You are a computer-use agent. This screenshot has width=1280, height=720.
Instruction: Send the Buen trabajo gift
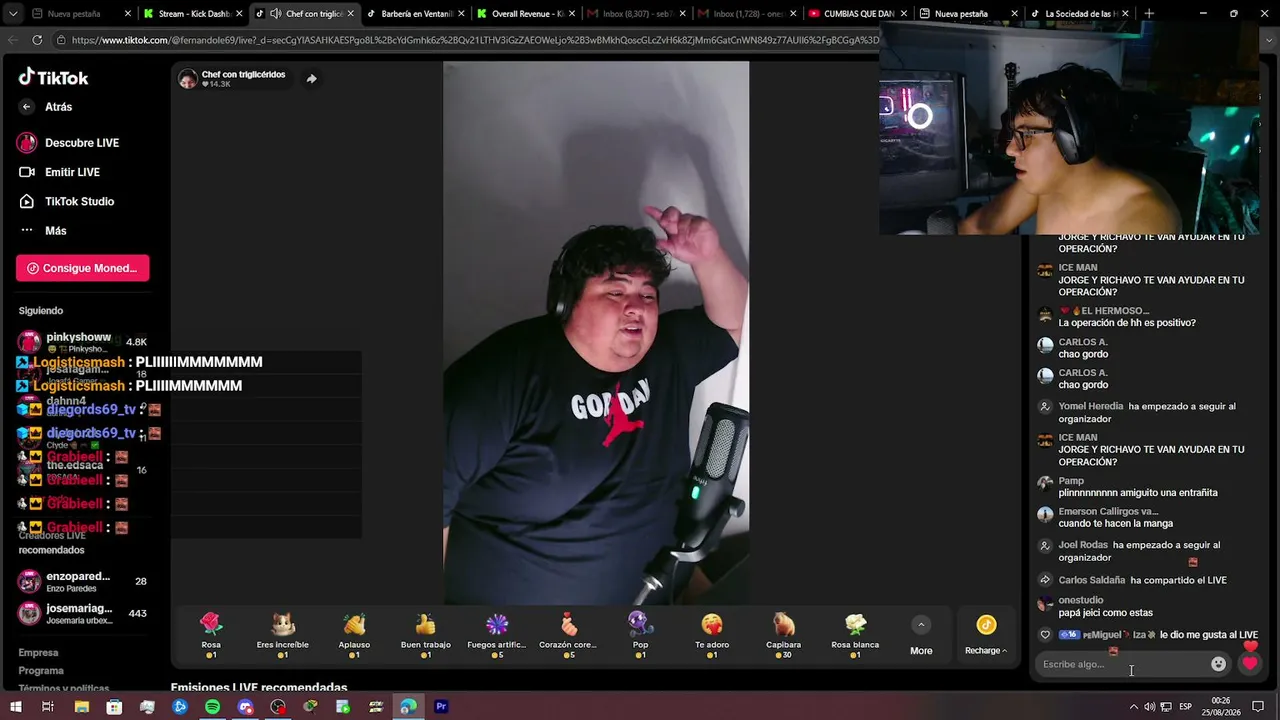tap(425, 635)
